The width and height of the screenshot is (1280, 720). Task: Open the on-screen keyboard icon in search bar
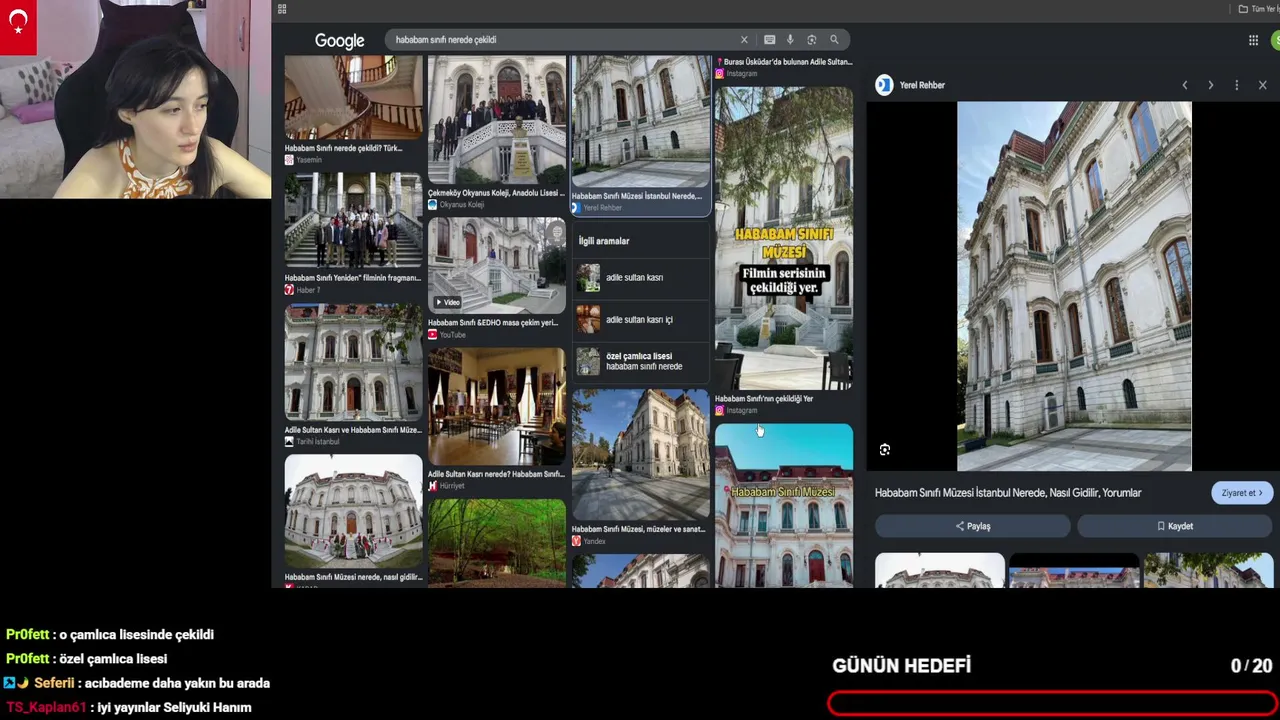(x=769, y=40)
